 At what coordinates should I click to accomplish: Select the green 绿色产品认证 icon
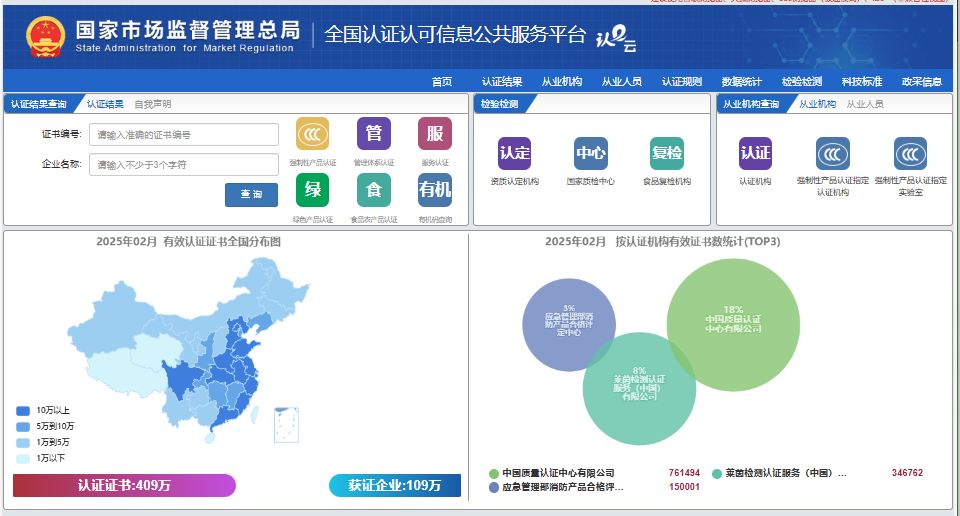click(x=312, y=190)
